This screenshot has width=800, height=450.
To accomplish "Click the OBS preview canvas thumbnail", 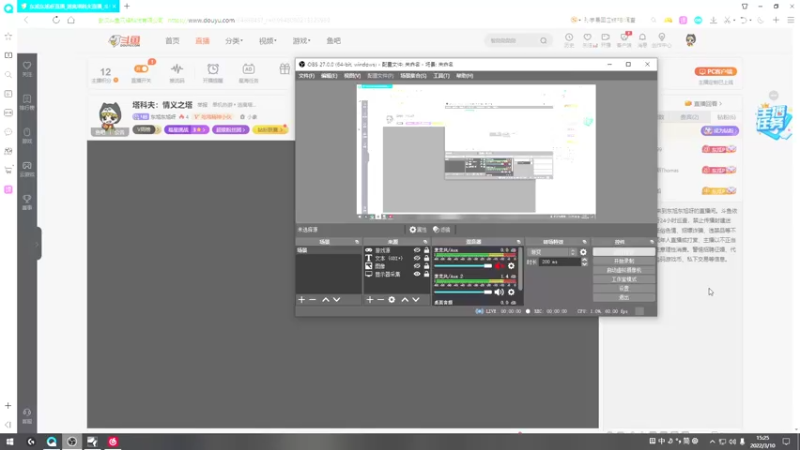I will click(476, 152).
